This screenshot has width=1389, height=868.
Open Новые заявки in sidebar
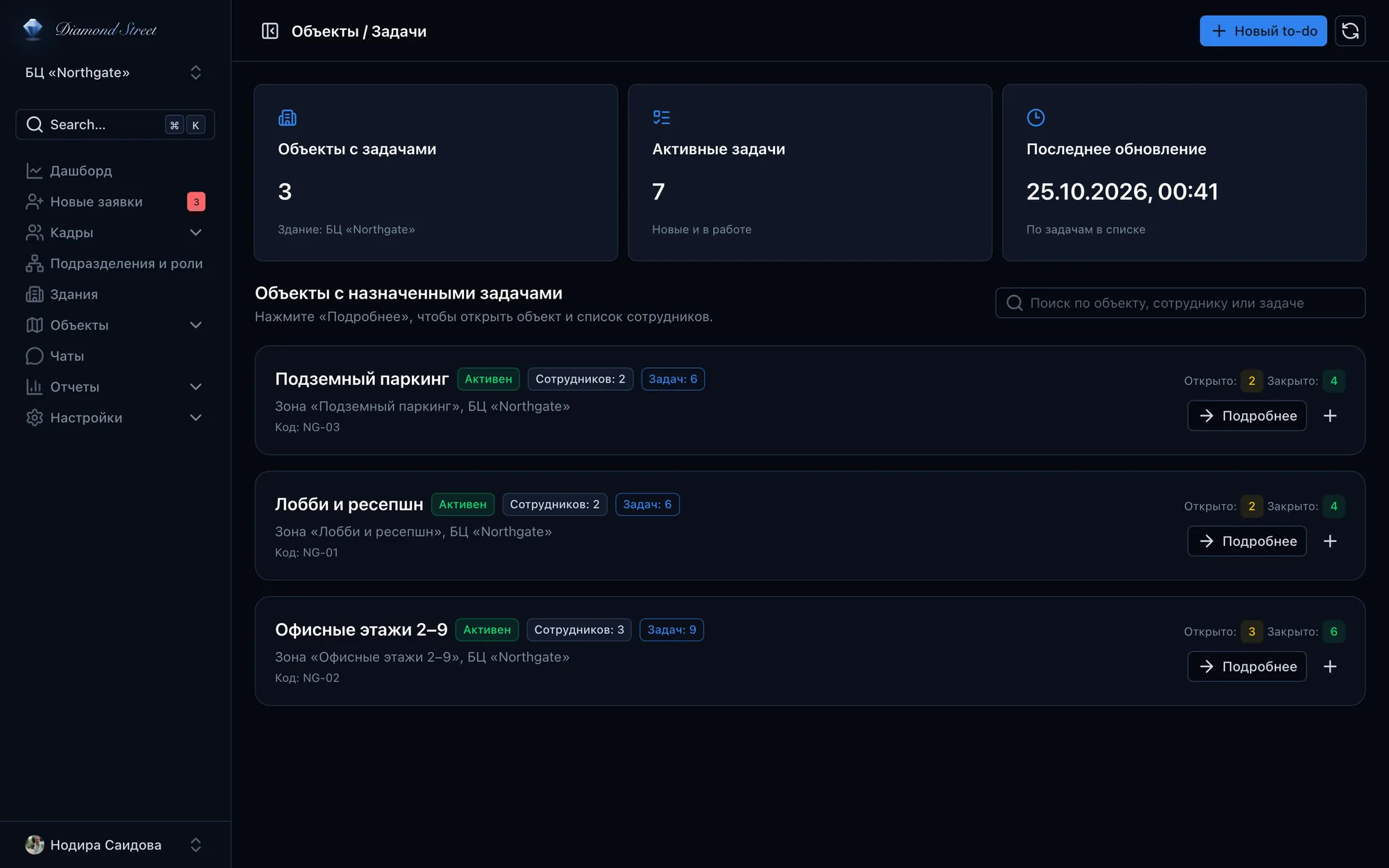115,201
